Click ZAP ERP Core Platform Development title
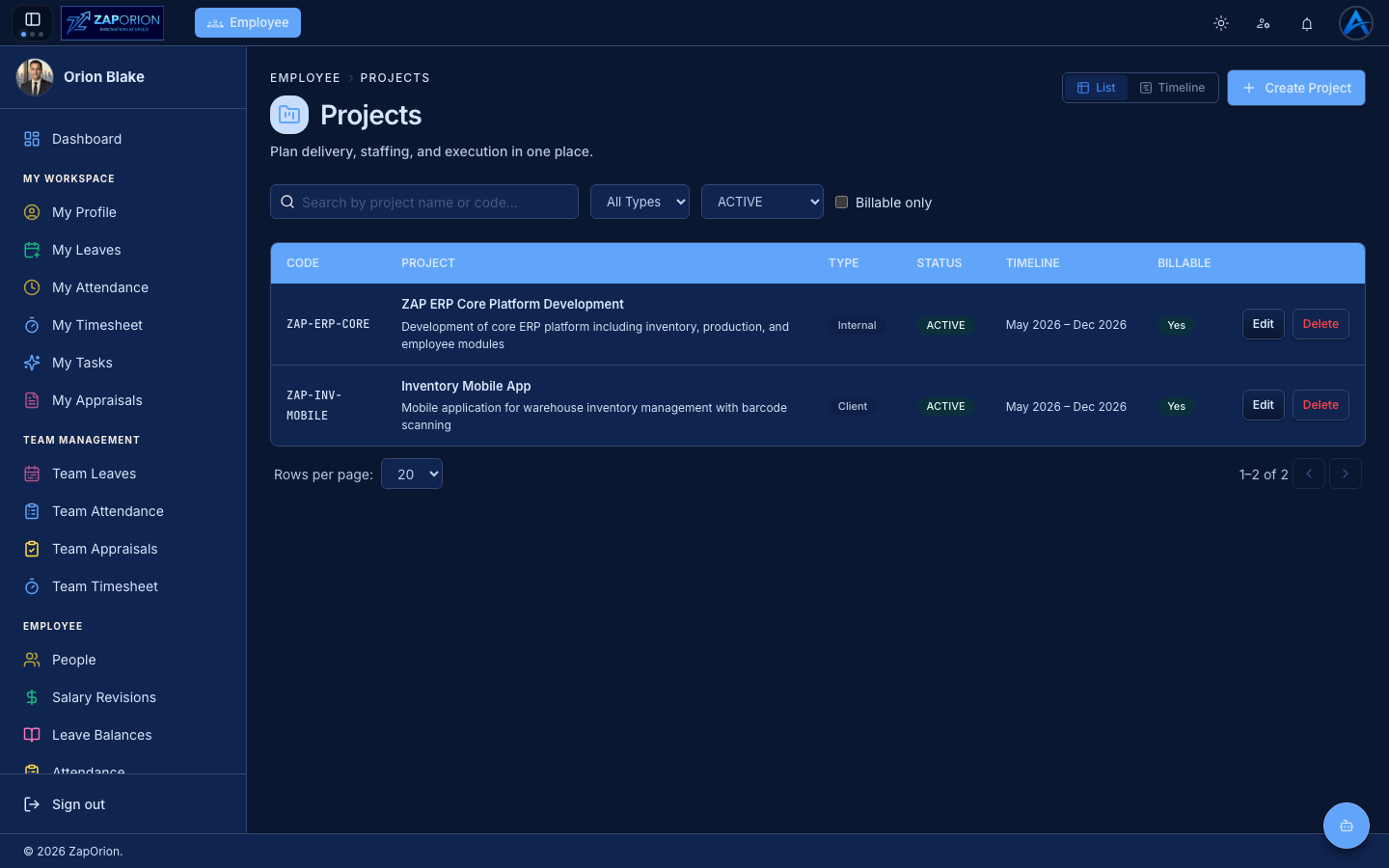Screen dimensions: 1389x868 point(512,304)
